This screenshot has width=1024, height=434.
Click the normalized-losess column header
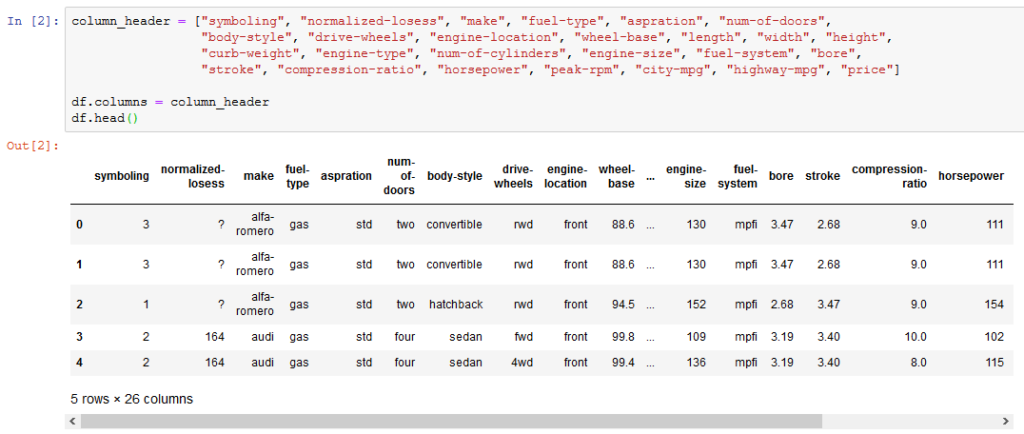click(193, 176)
